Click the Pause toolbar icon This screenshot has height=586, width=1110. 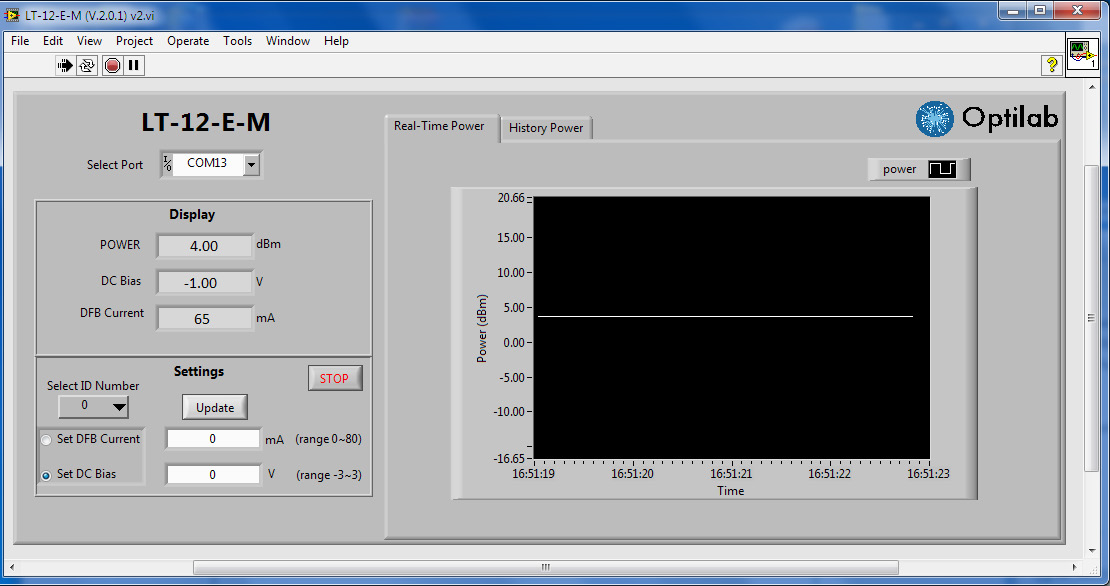pyautogui.click(x=133, y=65)
